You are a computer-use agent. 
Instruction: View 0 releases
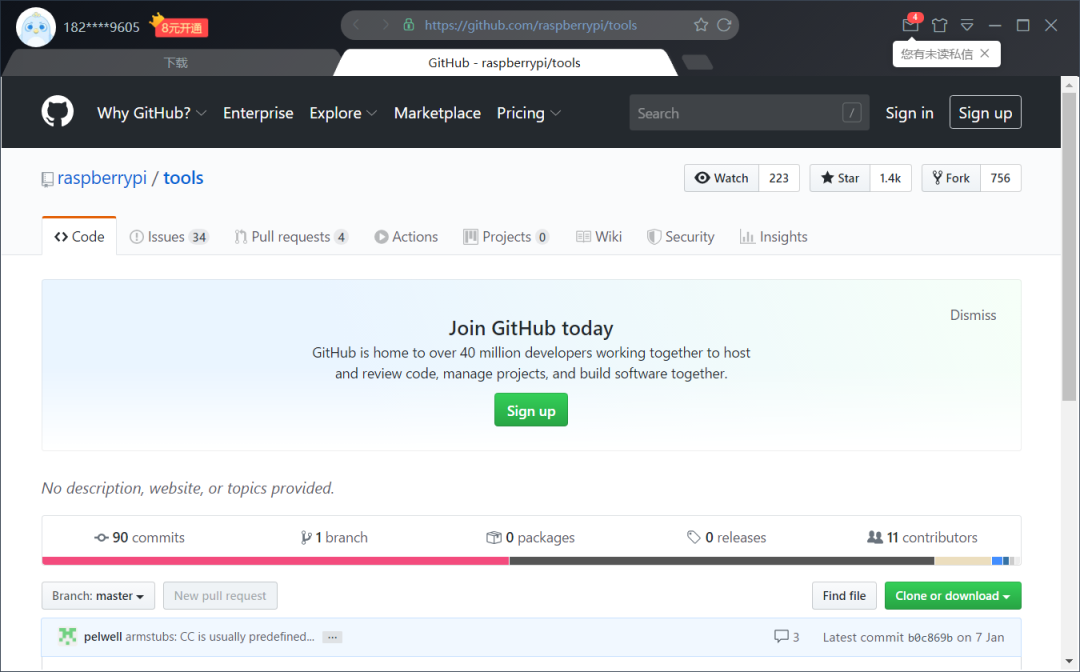[x=727, y=537]
